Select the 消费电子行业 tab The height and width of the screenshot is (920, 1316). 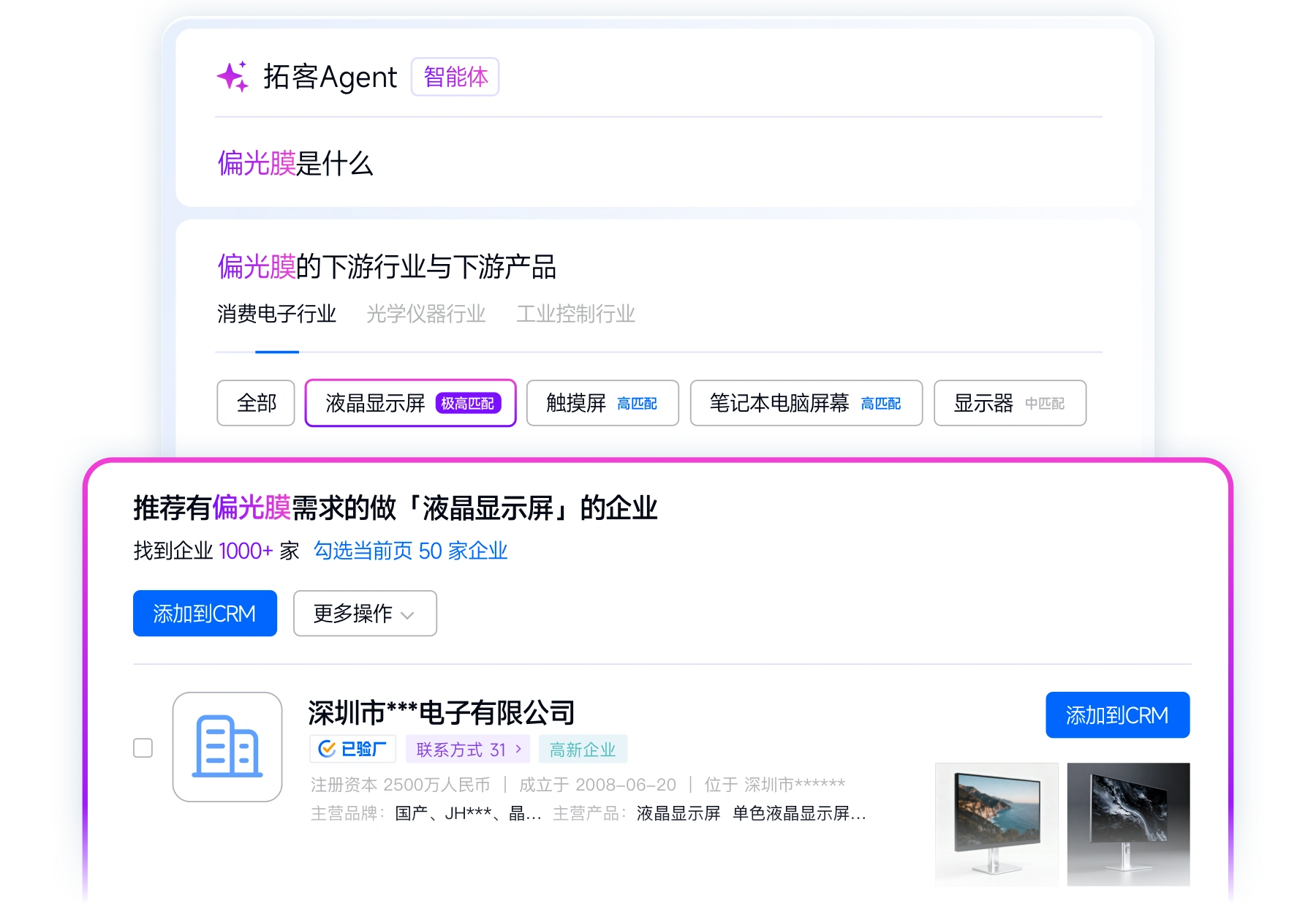coord(276,314)
